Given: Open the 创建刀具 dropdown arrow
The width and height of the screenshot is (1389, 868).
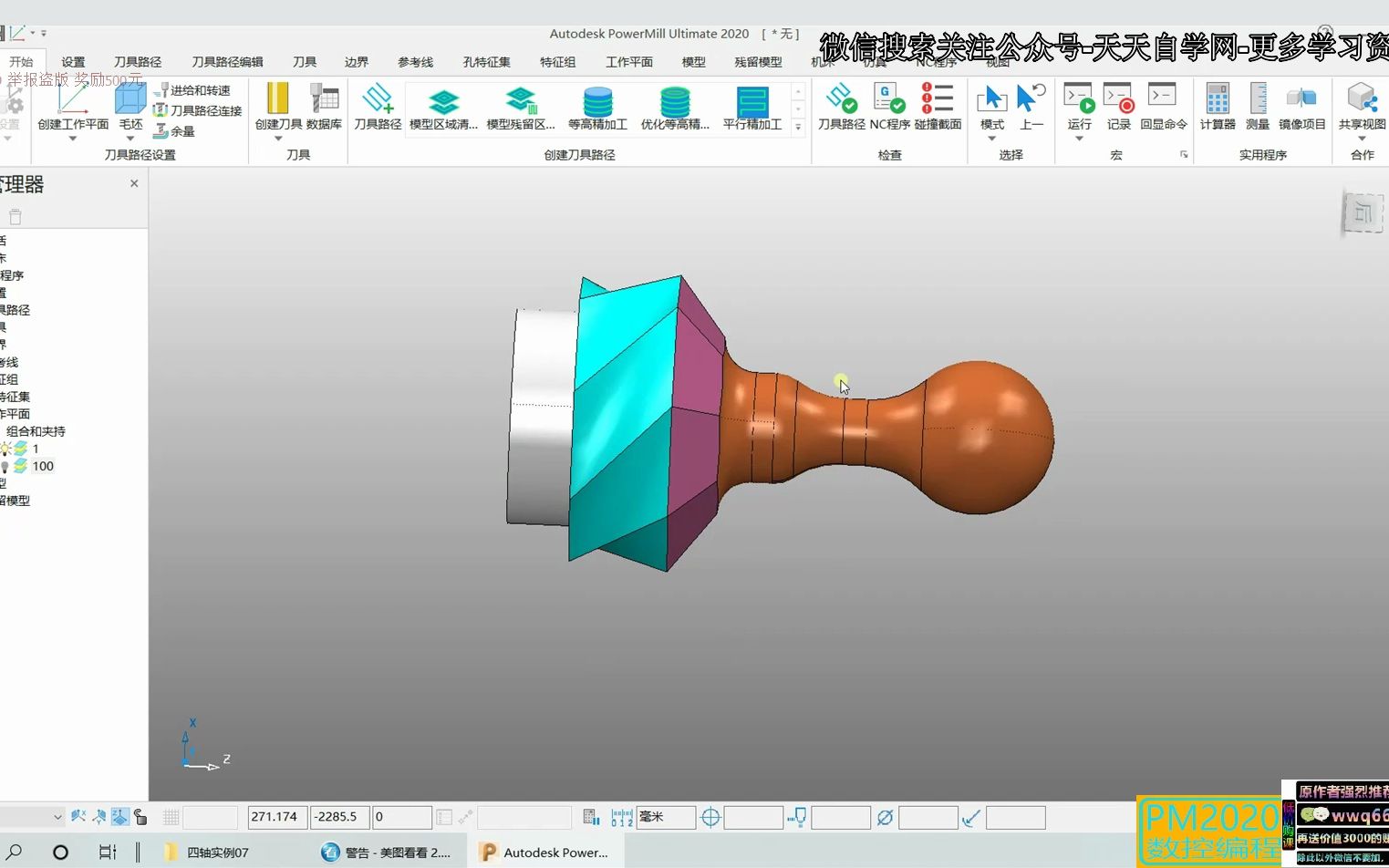Looking at the screenshot, I should [x=278, y=139].
